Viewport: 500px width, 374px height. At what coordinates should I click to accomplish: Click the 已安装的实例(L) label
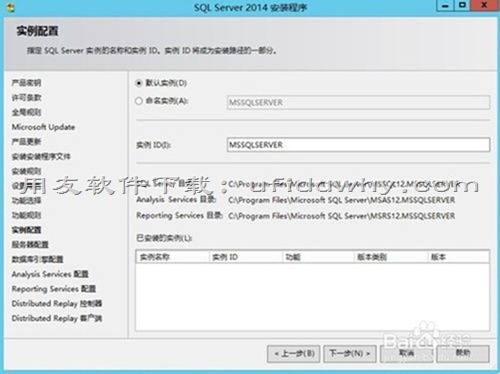164,238
